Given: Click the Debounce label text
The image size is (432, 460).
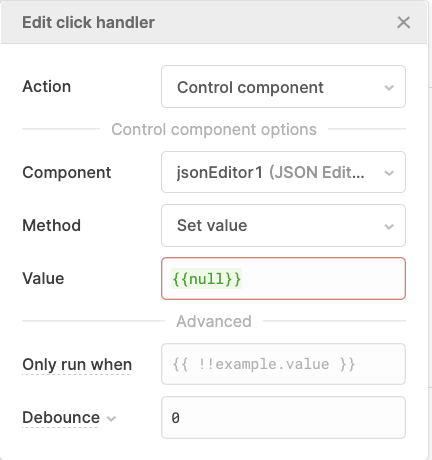Looking at the screenshot, I should click(x=61, y=417).
